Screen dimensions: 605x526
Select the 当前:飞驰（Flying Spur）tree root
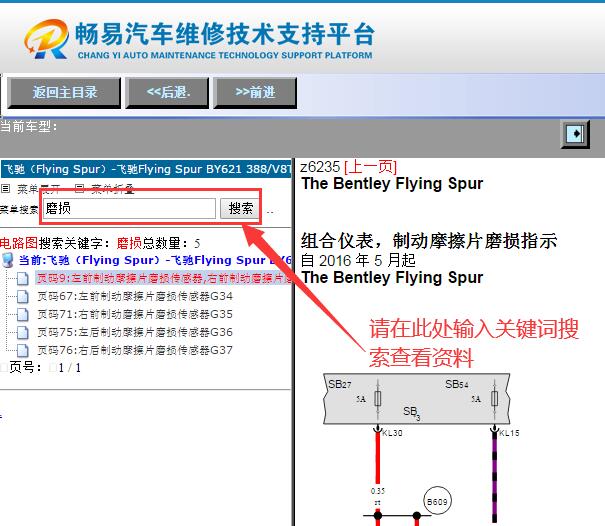154,260
